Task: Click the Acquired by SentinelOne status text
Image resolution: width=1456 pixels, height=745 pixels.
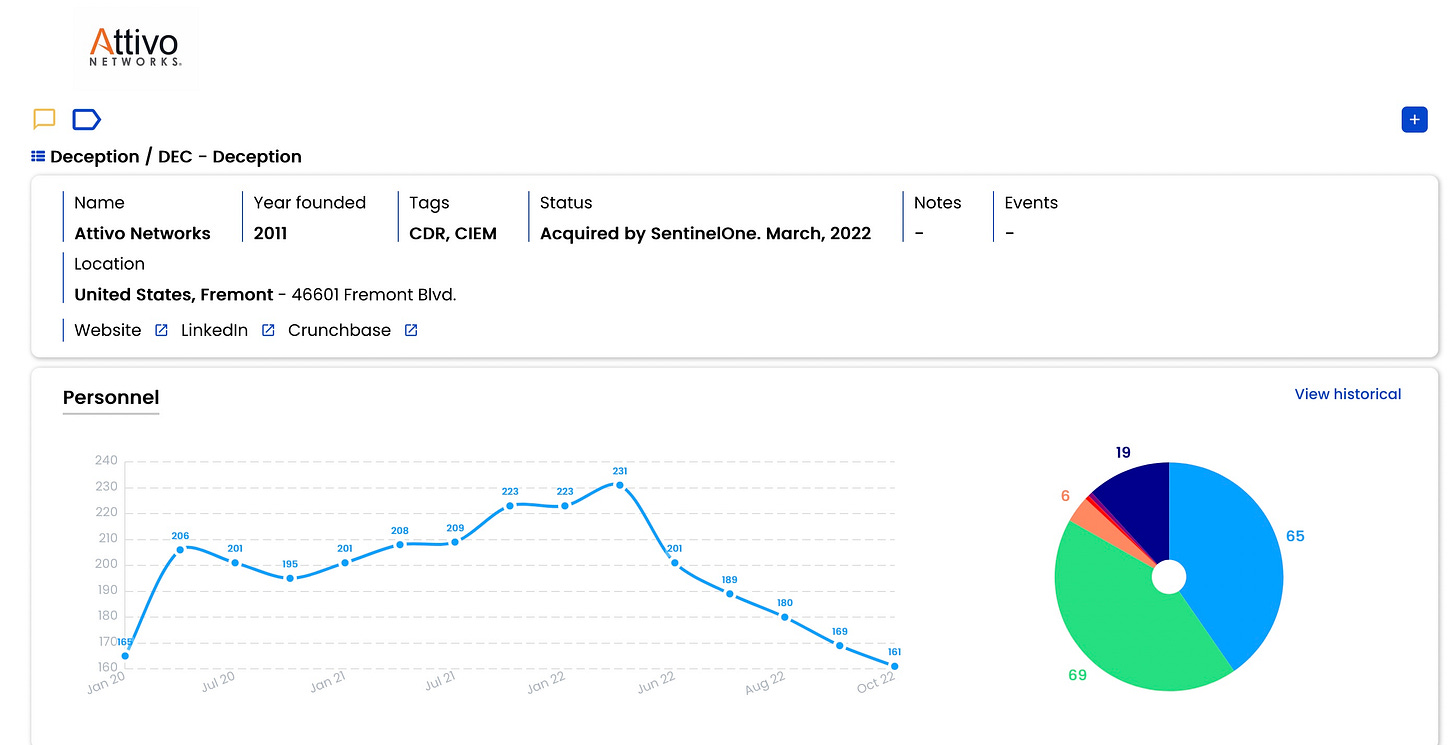Action: [x=705, y=234]
